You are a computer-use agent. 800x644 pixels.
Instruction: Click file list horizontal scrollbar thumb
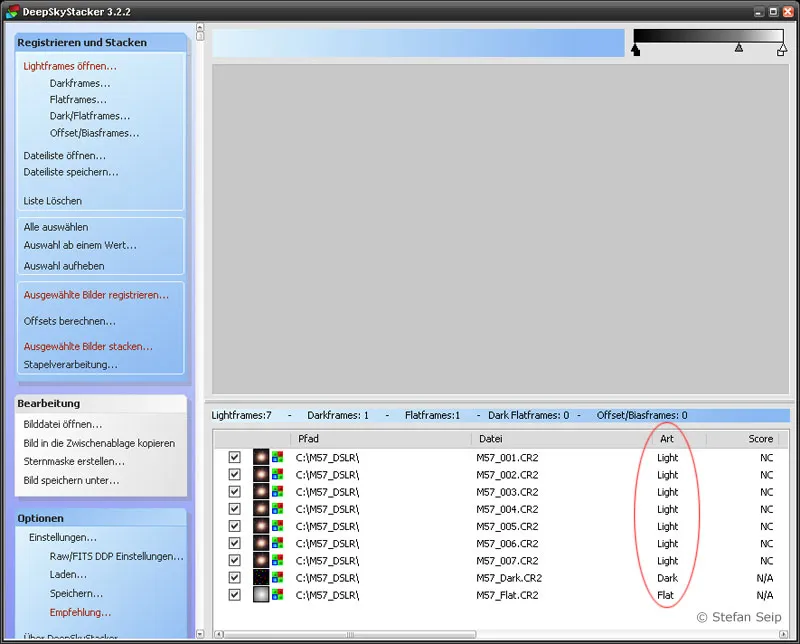(349, 634)
